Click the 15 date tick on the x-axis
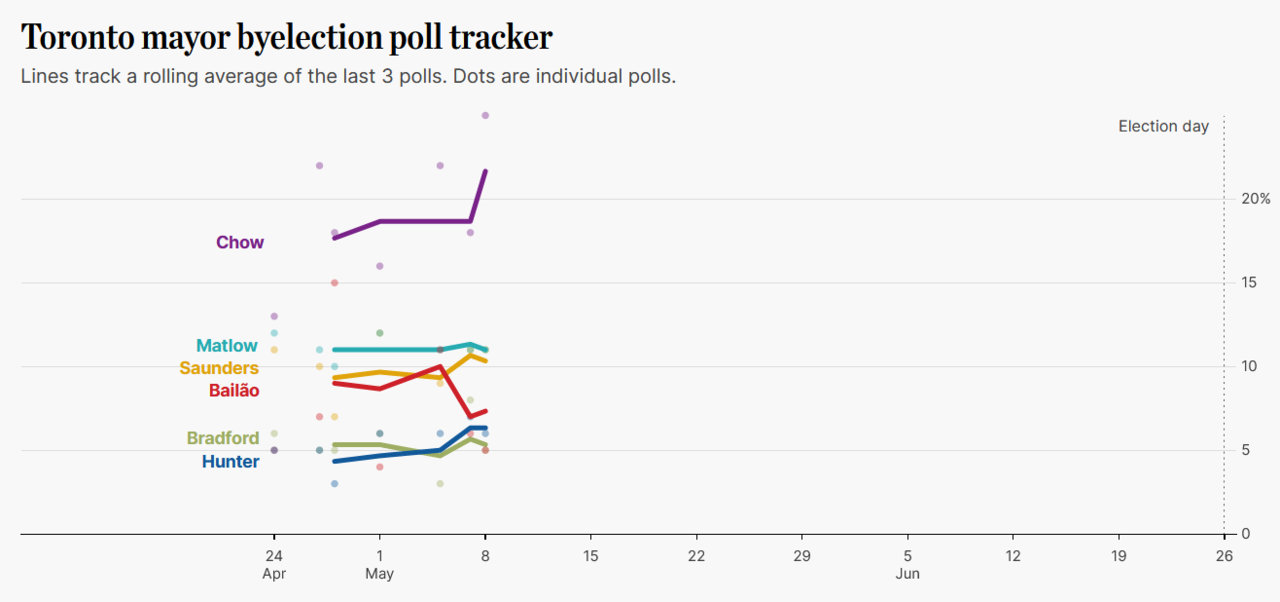 (x=590, y=556)
